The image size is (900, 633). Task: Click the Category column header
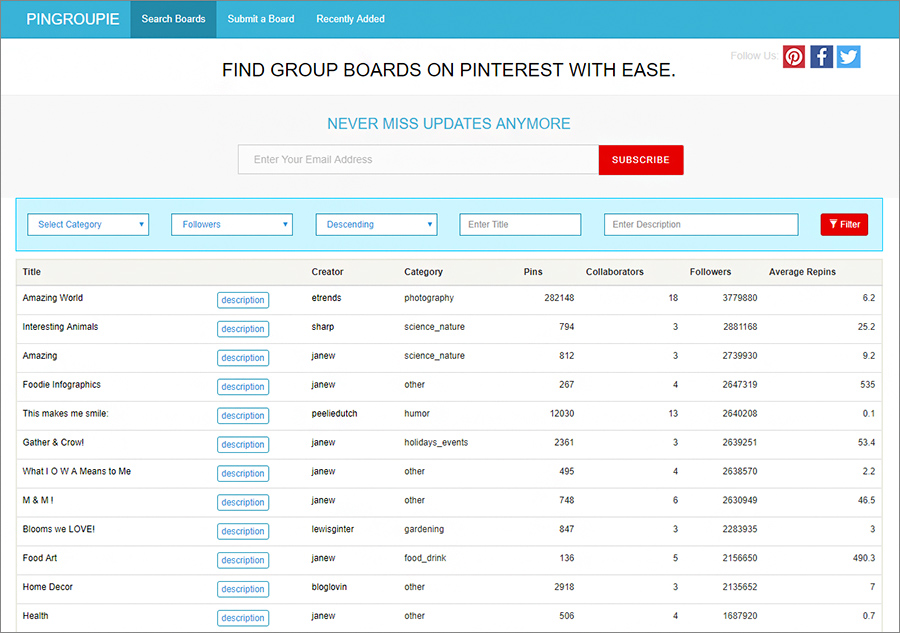click(423, 272)
